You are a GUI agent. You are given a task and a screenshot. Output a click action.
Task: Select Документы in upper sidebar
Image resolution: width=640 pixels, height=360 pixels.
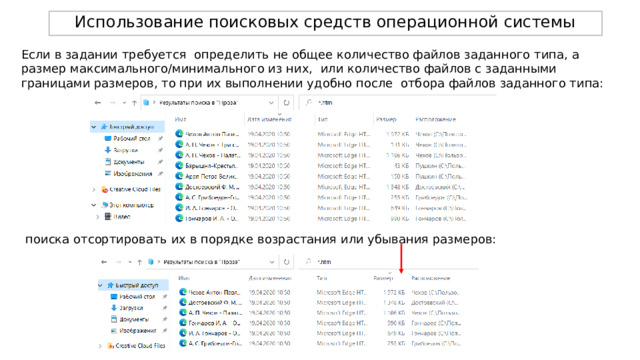129,162
